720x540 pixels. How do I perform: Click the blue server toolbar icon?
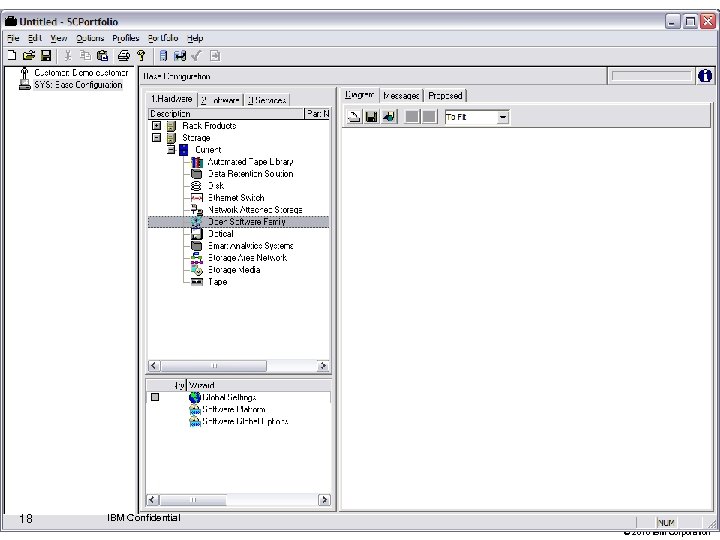pos(163,56)
